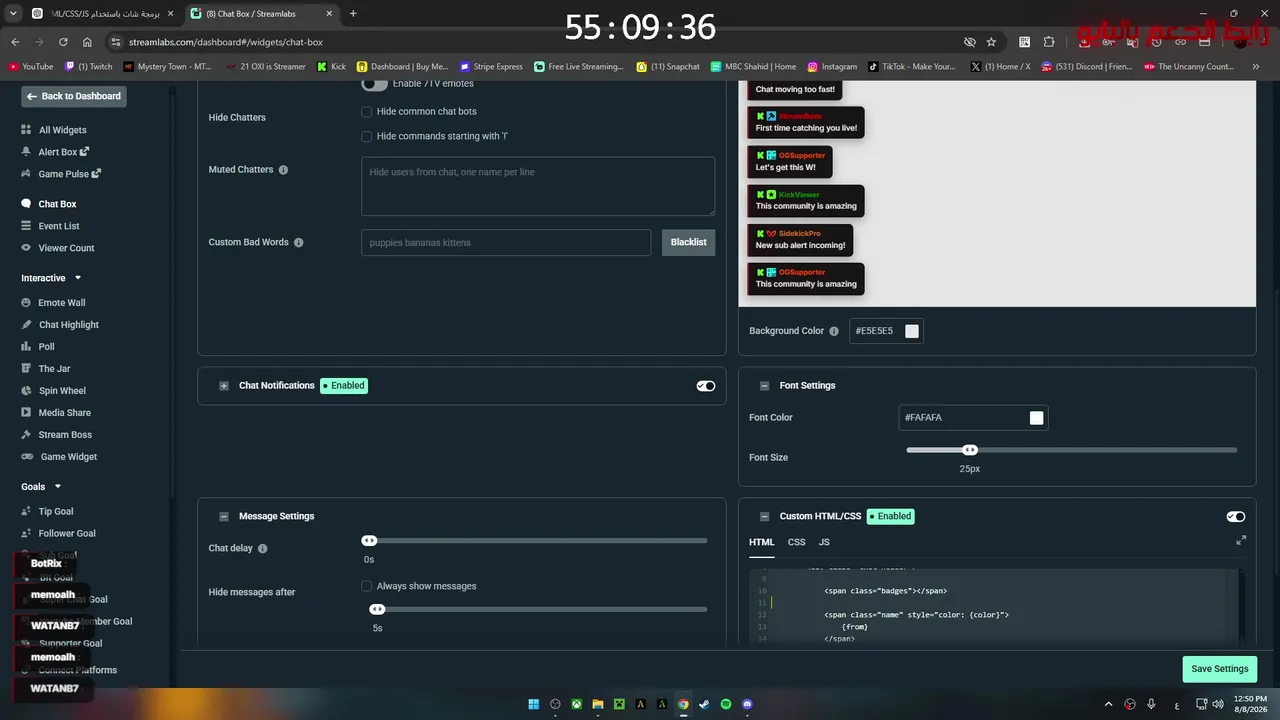Screen dimensions: 1280x720
Task: Check Hide common chat bots
Action: [x=367, y=112]
